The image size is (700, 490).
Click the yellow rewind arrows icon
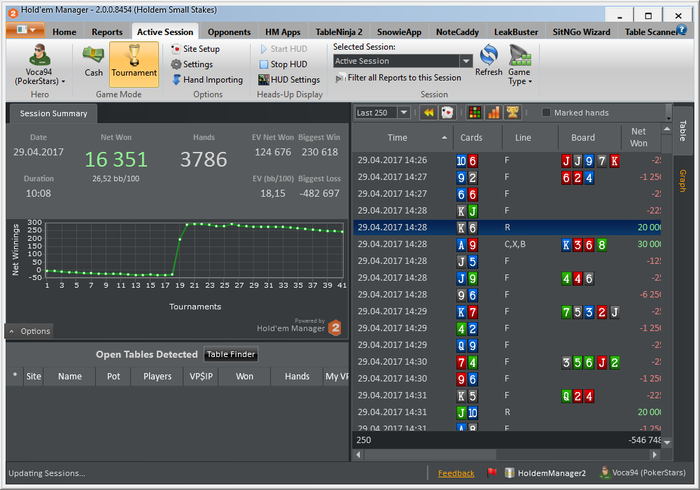(429, 113)
